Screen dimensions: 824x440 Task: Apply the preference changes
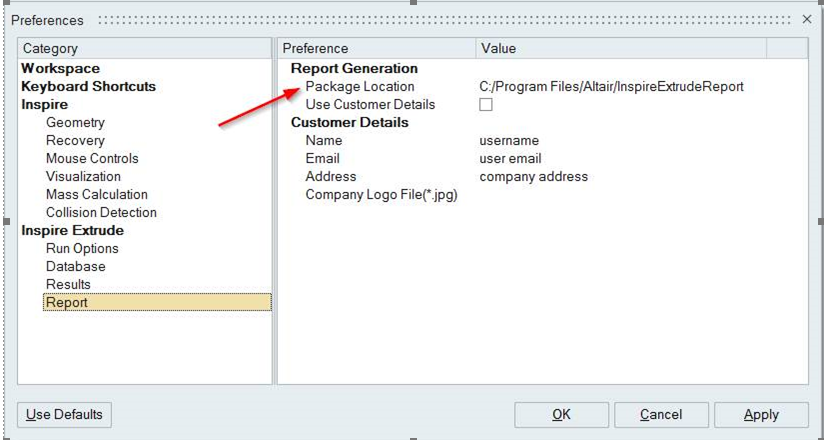pos(761,415)
